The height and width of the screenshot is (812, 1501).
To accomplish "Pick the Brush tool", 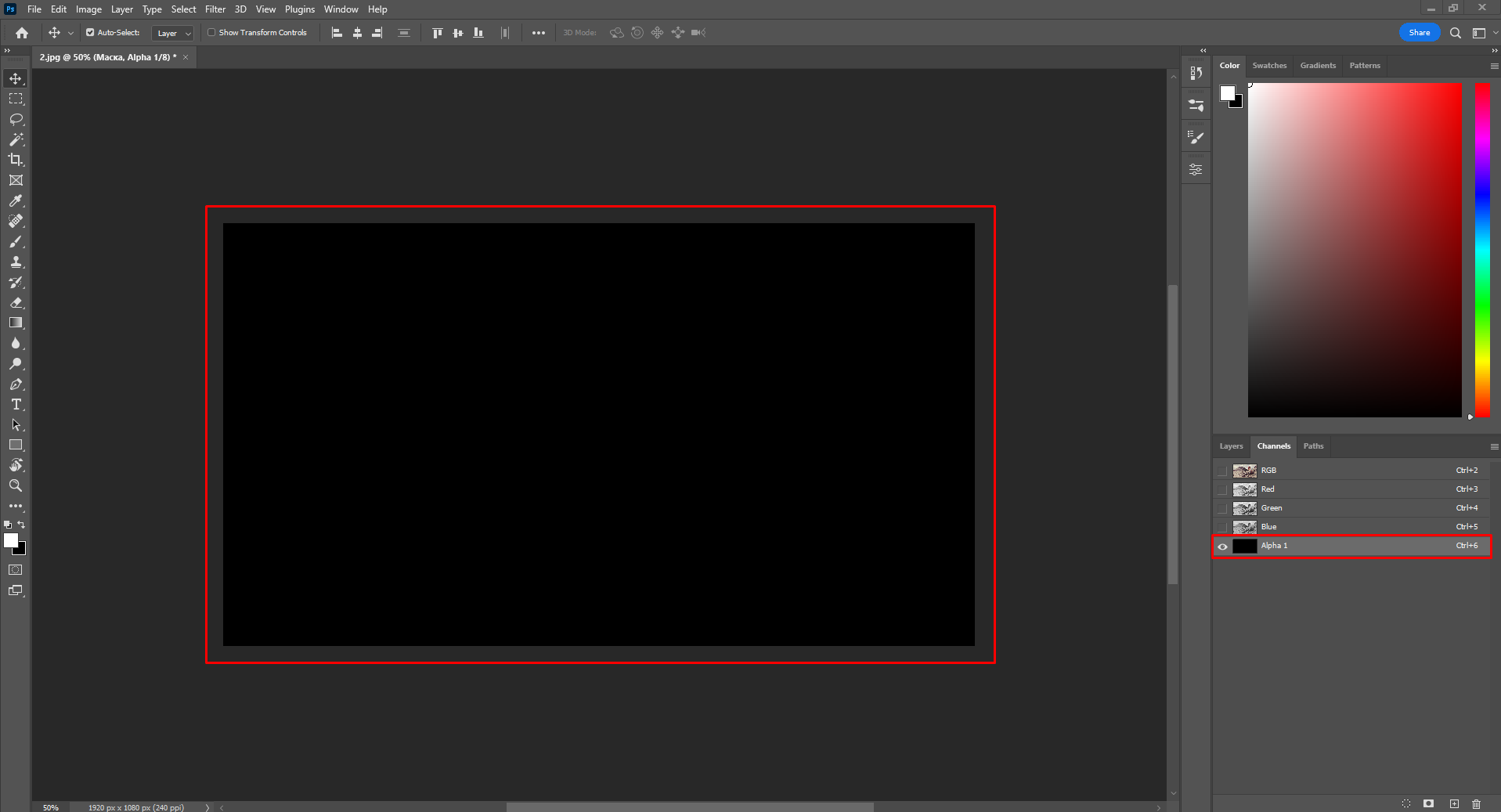I will click(x=16, y=242).
